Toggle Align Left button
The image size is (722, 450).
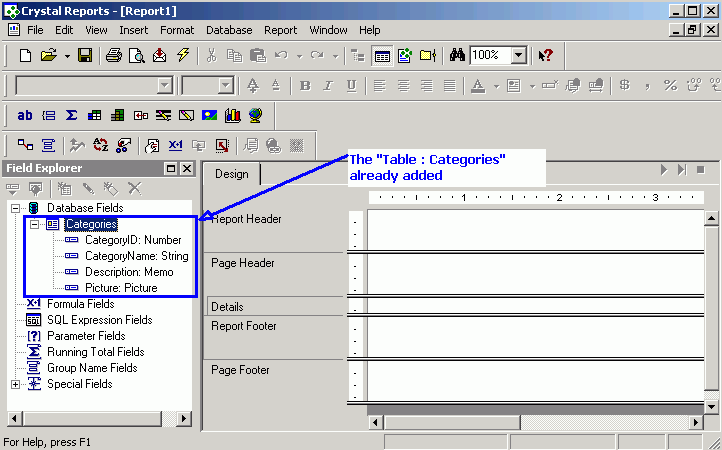click(x=380, y=86)
